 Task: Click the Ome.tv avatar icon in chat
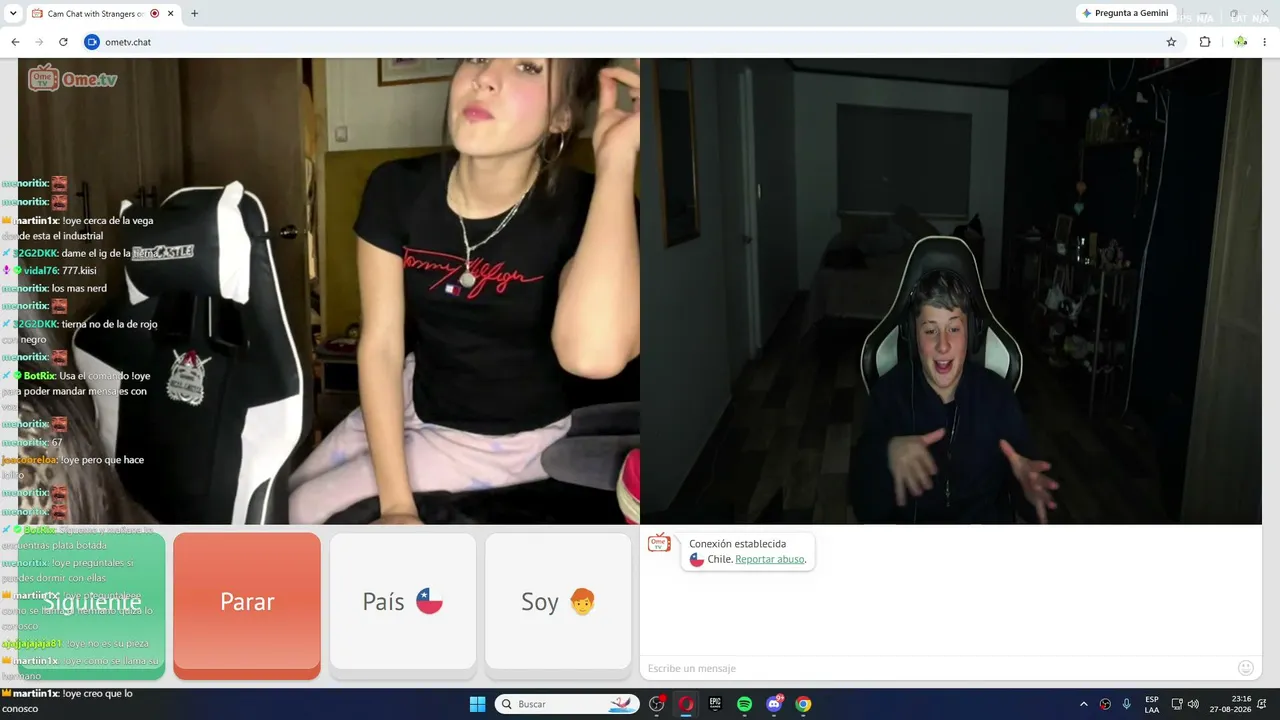[659, 543]
